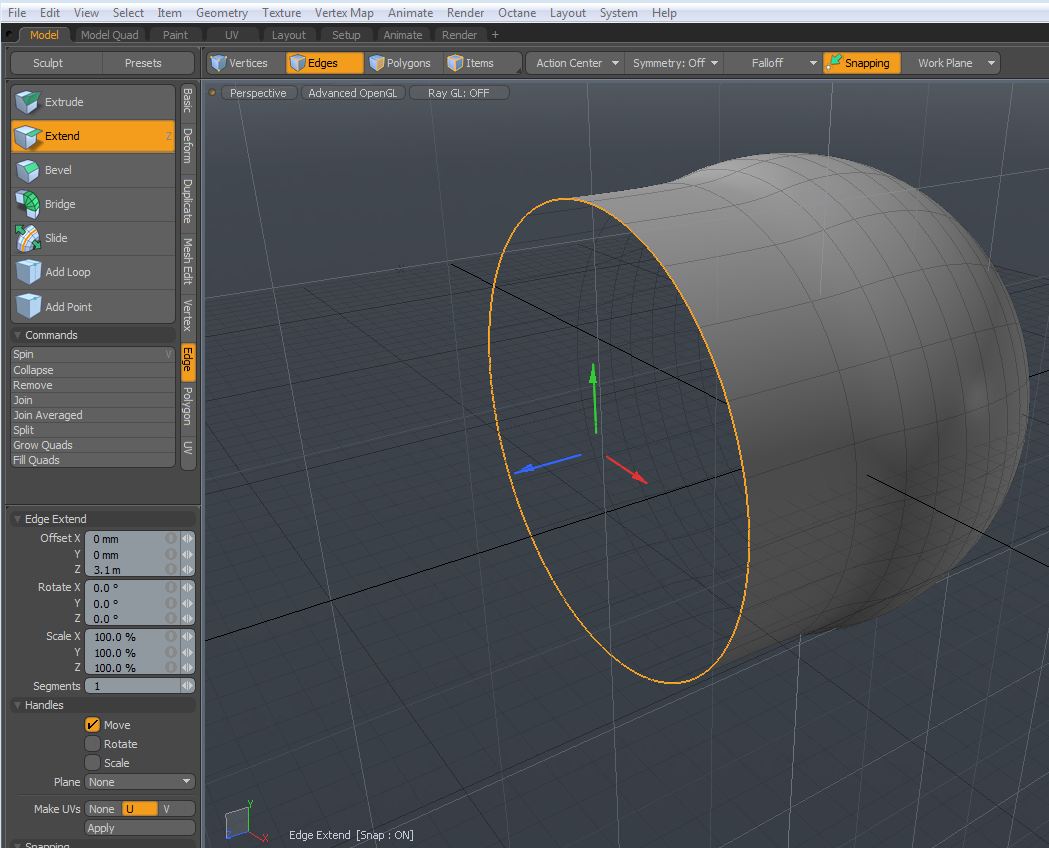Click the red X-axis move handle
This screenshot has width=1049, height=848.
[x=627, y=469]
